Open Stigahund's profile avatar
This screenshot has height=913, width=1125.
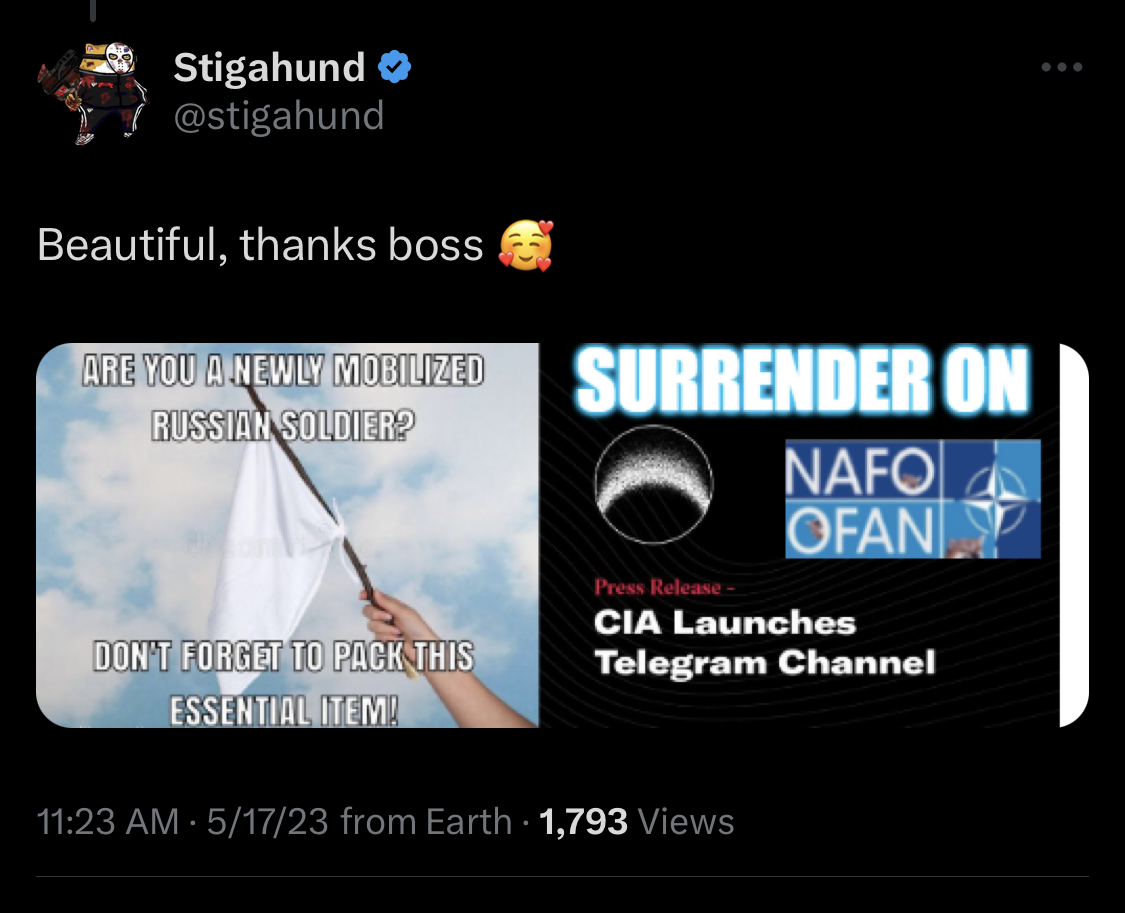93,93
